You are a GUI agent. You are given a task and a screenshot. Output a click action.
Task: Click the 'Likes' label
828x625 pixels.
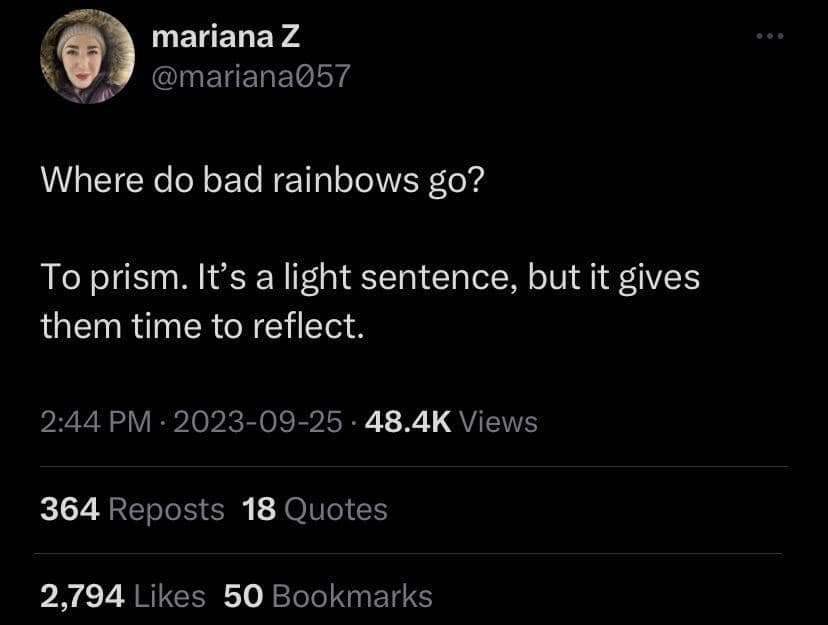(x=169, y=596)
